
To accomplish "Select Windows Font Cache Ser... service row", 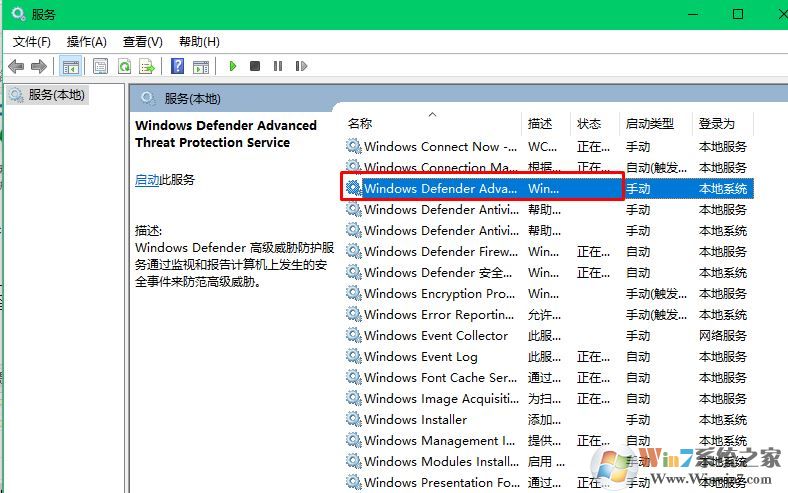I will pos(549,377).
